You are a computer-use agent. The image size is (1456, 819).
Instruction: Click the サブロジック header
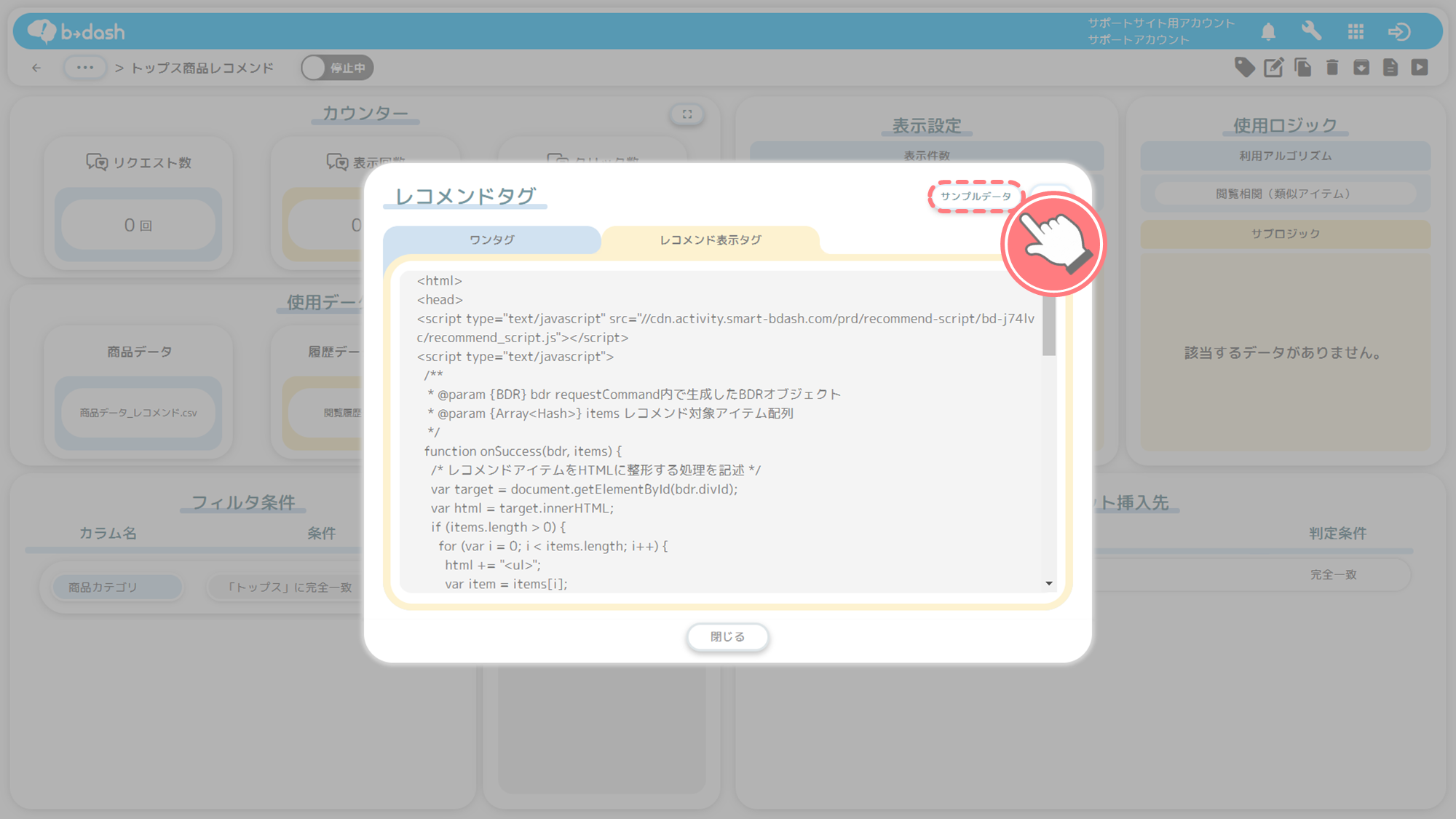[x=1285, y=234]
